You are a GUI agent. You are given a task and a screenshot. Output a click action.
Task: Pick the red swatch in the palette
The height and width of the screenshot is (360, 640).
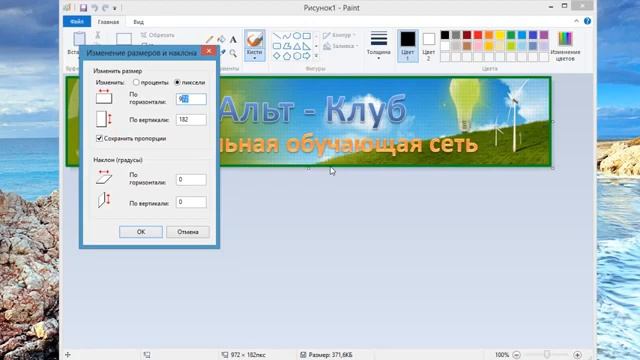coord(478,35)
